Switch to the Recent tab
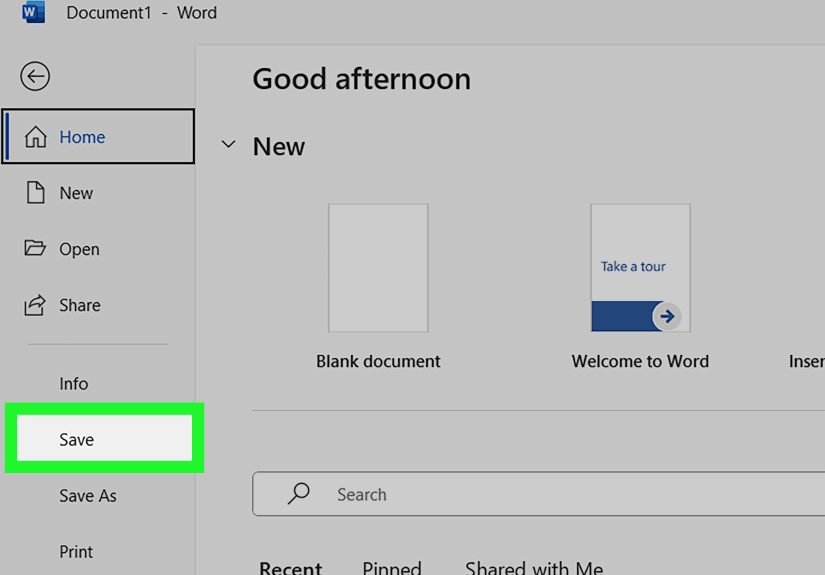Image resolution: width=825 pixels, height=575 pixels. [x=290, y=568]
